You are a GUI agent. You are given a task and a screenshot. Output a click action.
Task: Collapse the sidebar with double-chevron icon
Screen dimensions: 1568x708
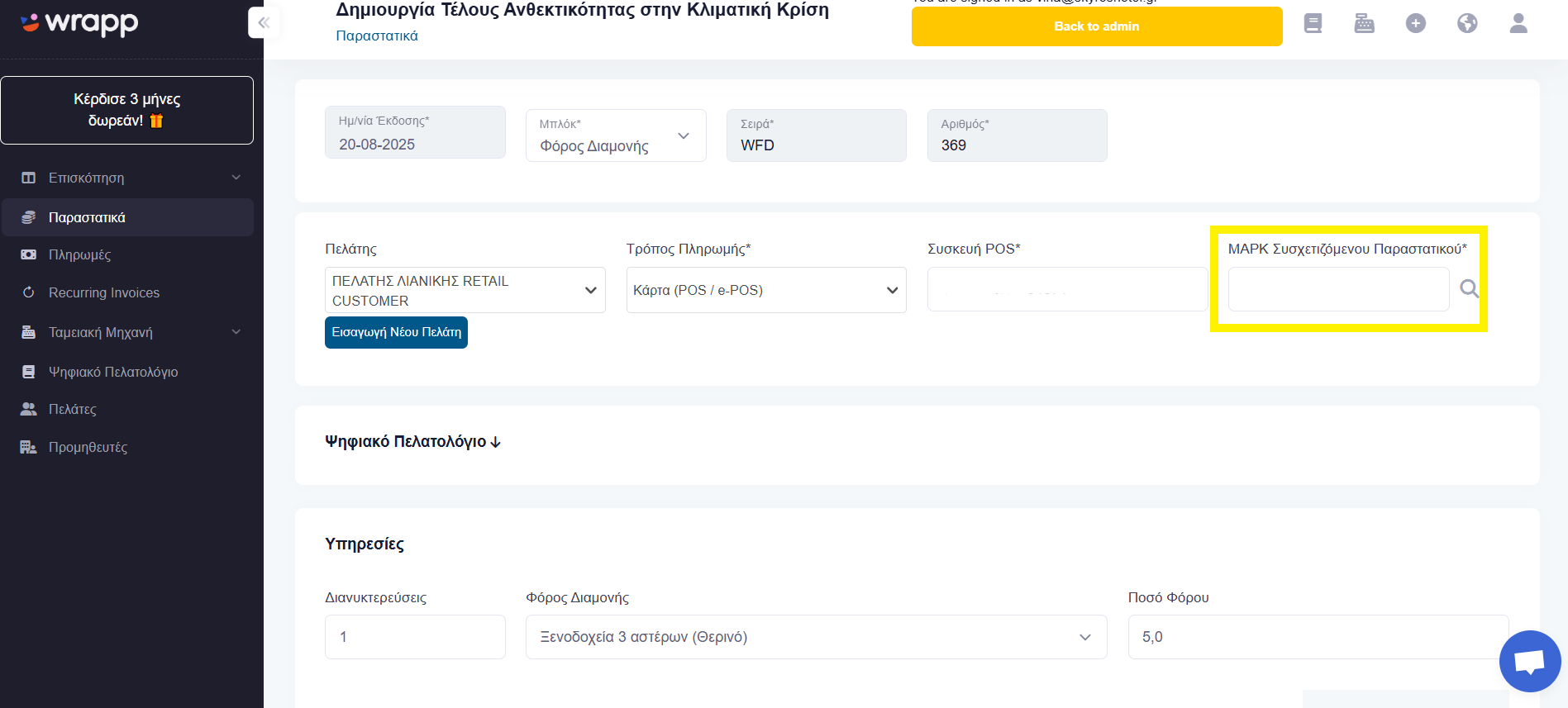click(x=264, y=22)
